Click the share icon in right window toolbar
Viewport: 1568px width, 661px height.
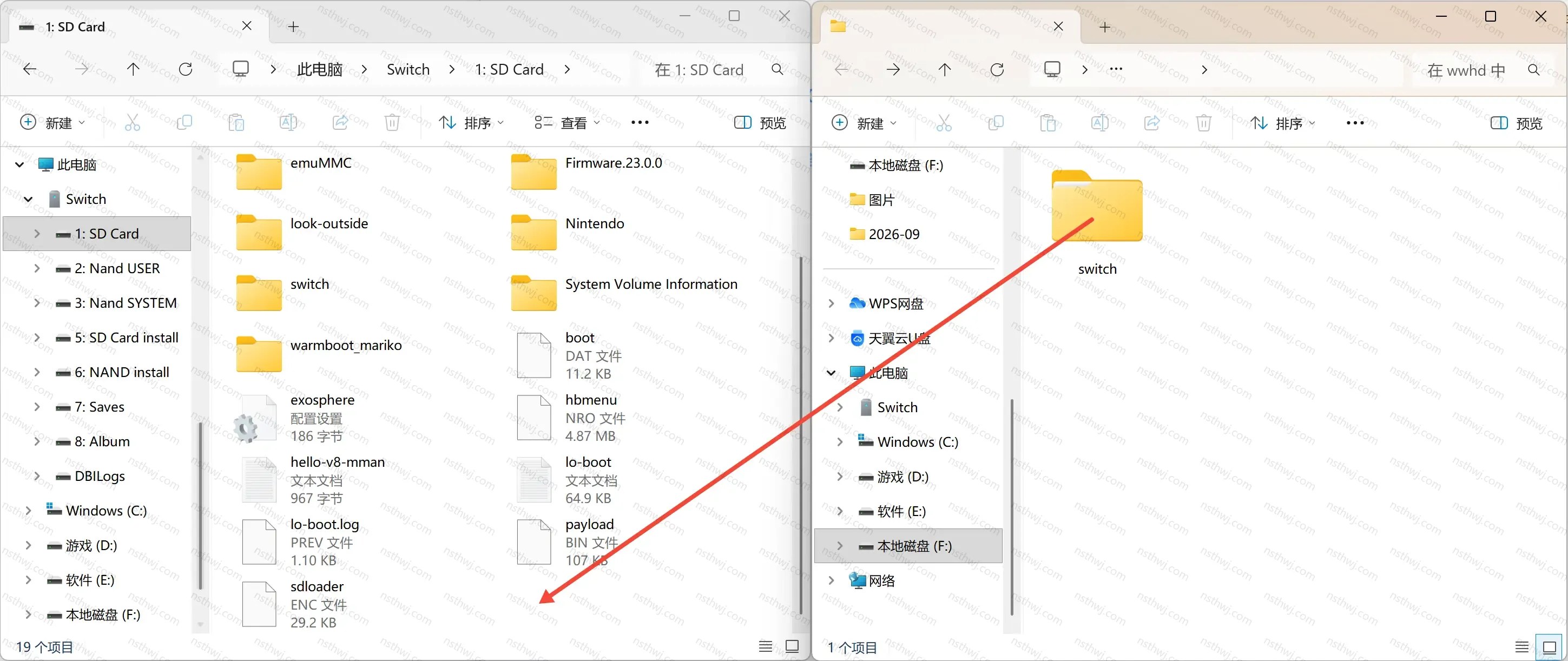[x=1151, y=123]
